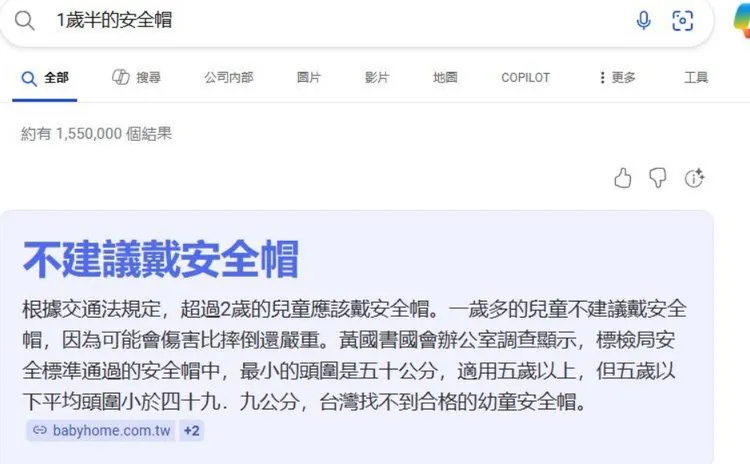Expand the 更多 menu
The height and width of the screenshot is (464, 750).
click(617, 77)
